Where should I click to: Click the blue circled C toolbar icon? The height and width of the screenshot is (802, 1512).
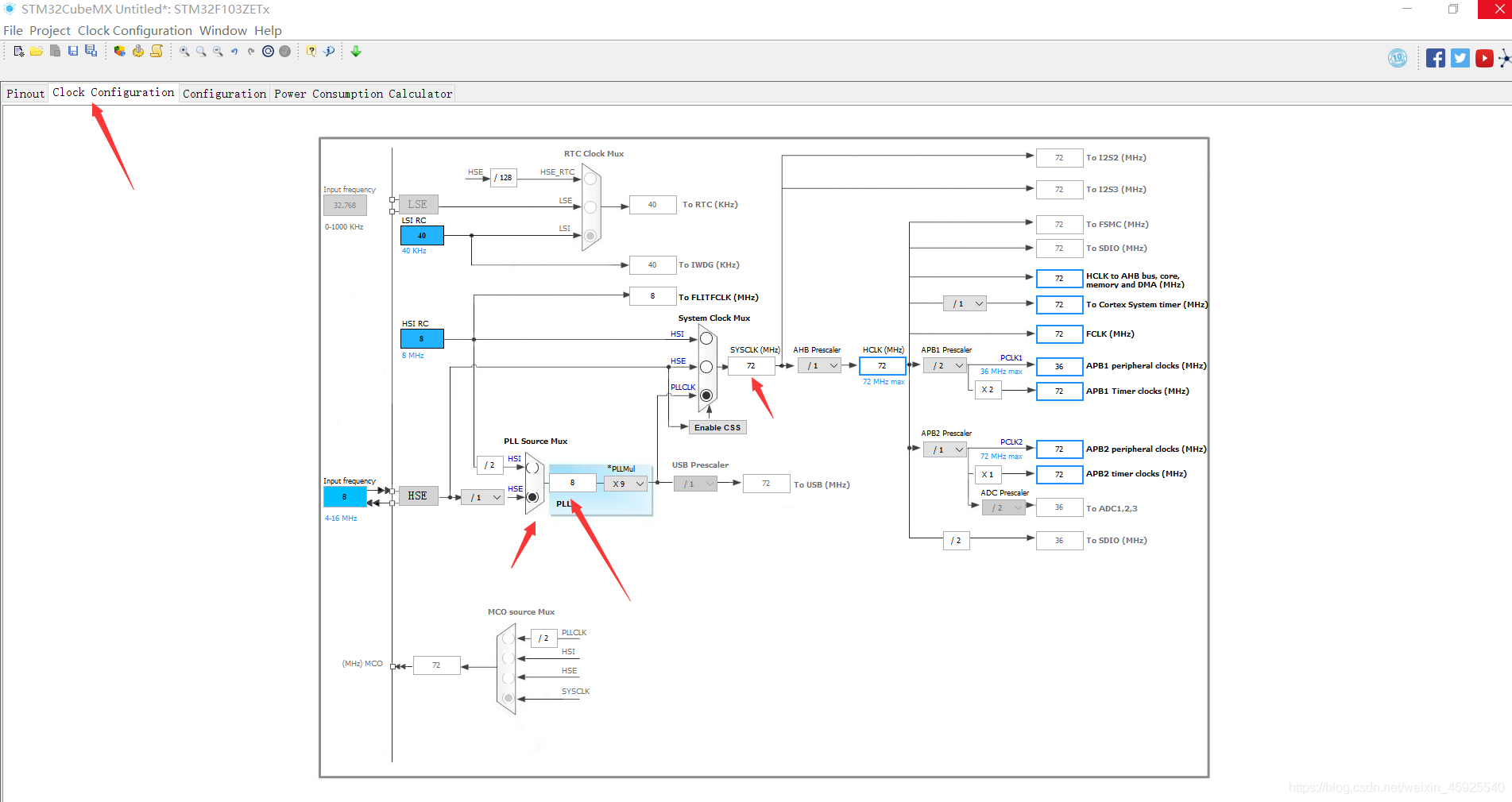click(x=269, y=52)
